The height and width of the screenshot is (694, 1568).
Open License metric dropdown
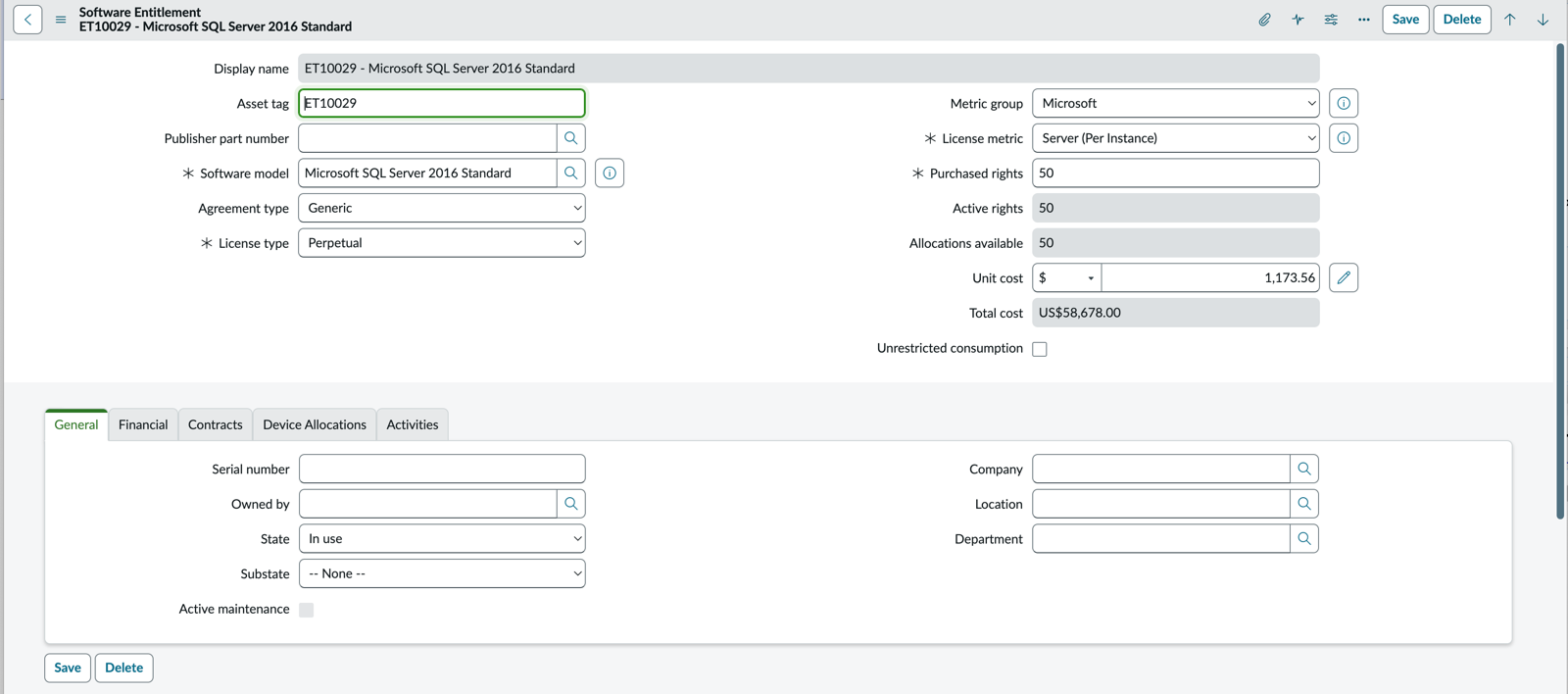tap(1175, 138)
